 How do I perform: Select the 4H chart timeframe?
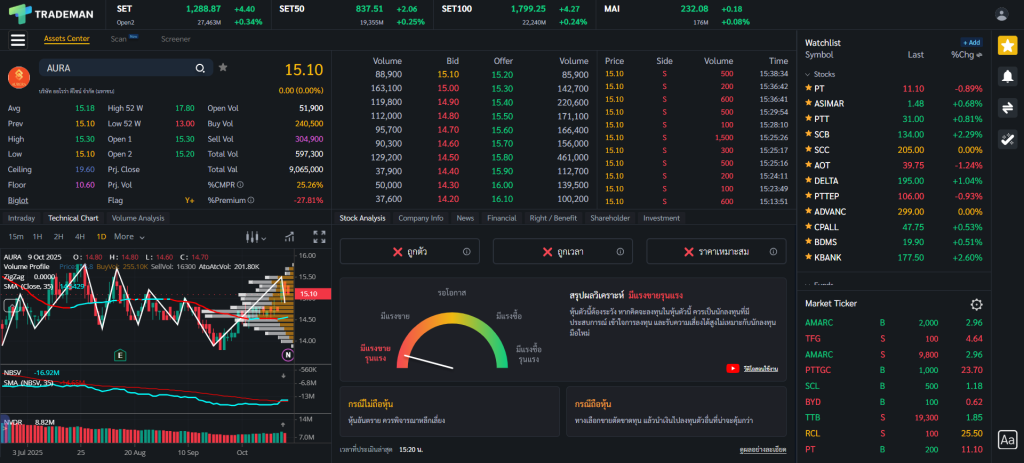(80, 236)
